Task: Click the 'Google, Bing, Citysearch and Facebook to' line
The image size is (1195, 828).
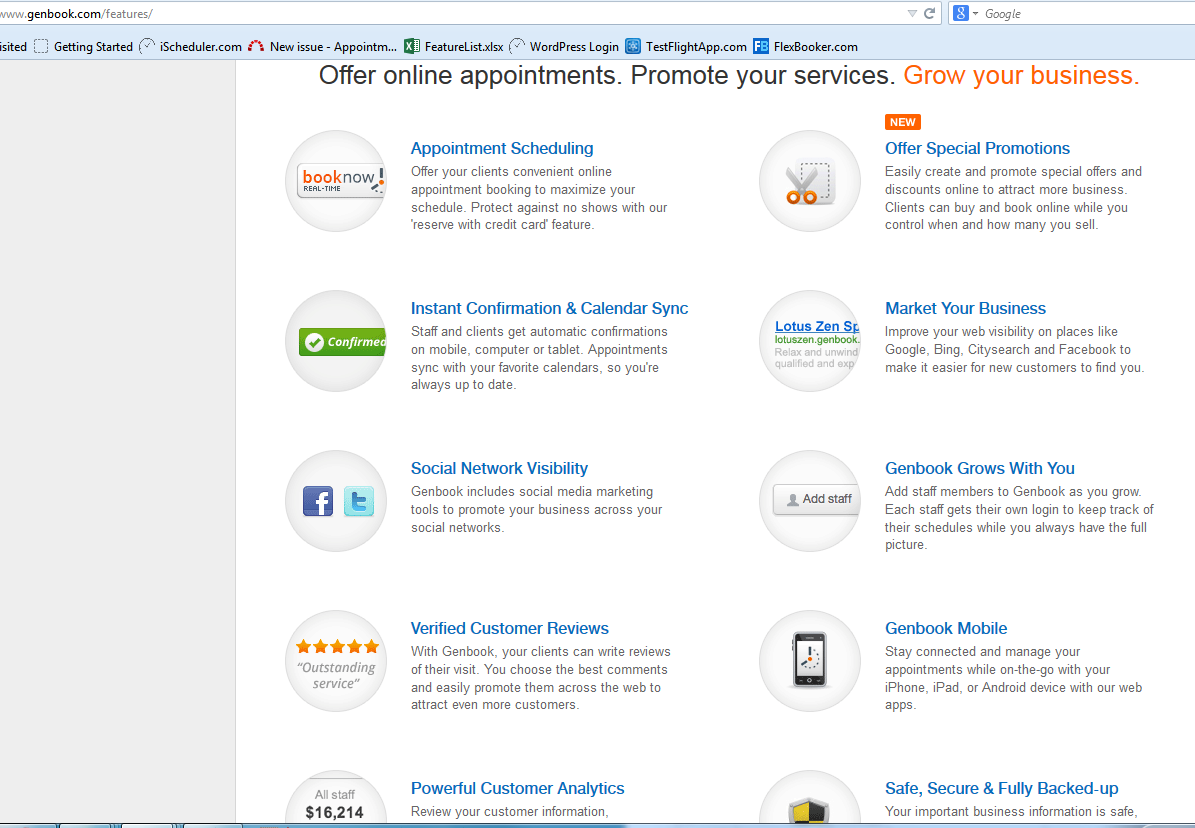Action: pos(1008,350)
